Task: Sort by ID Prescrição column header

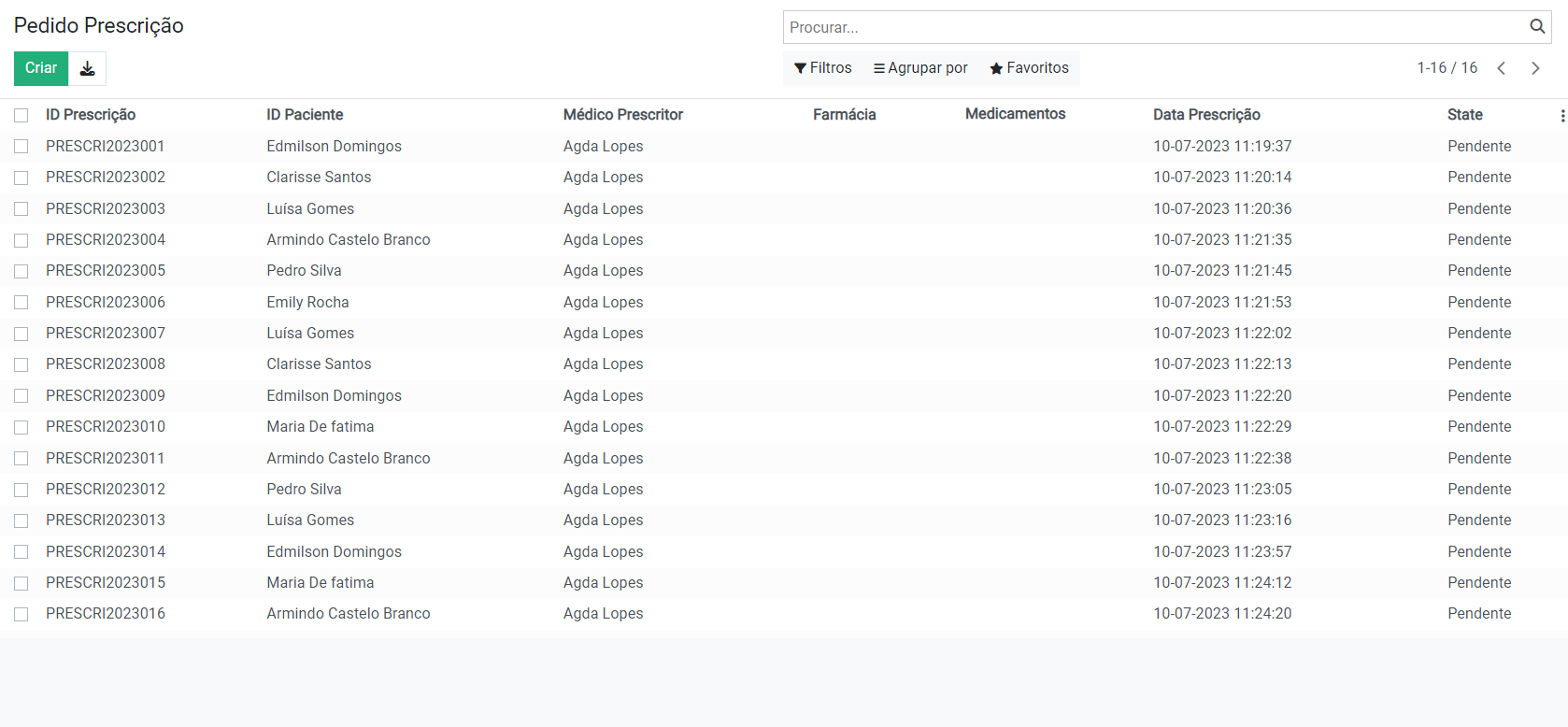Action: point(91,115)
